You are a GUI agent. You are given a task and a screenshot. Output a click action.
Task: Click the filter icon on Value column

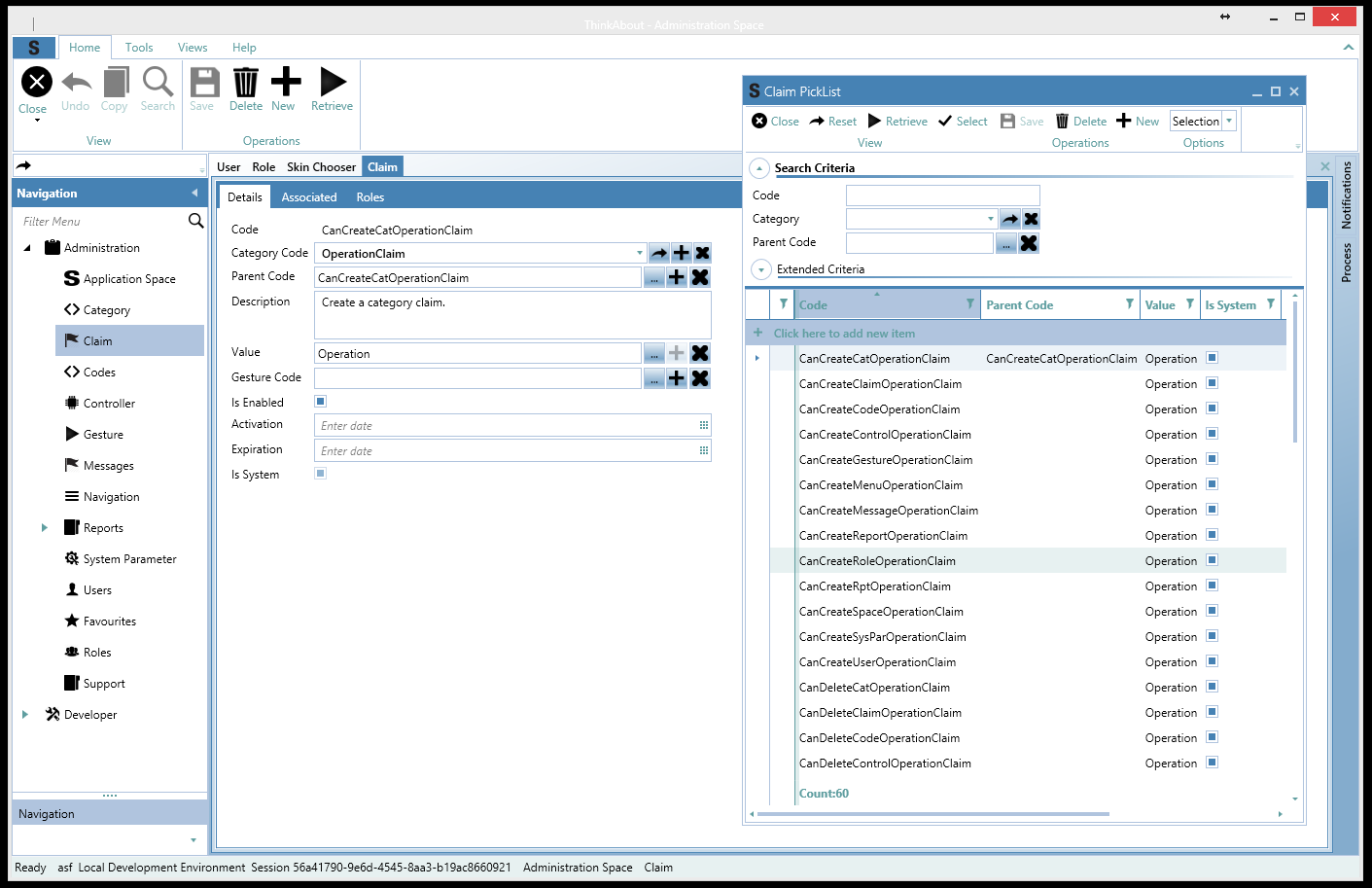[1189, 304]
